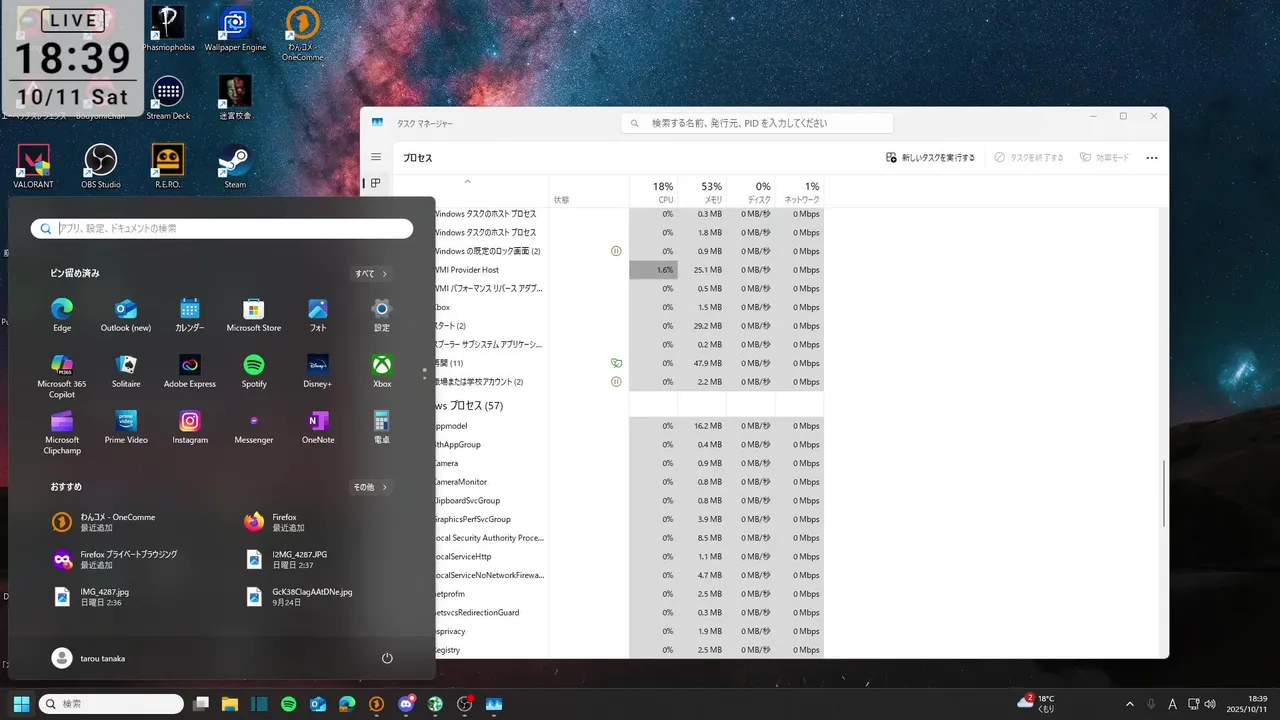Select Wallpaper Engine desktop shortcut
Screen dimensions: 1280x720
click(235, 30)
